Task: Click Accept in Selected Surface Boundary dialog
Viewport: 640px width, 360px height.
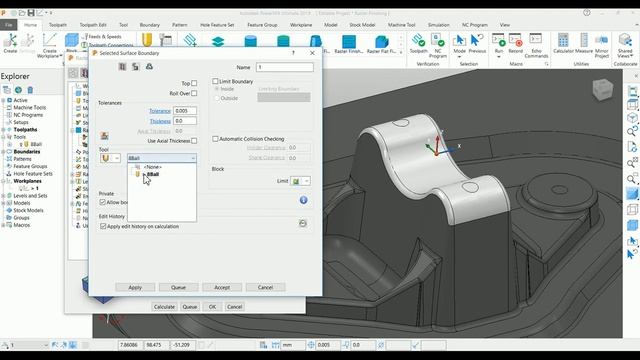Action: tap(222, 287)
